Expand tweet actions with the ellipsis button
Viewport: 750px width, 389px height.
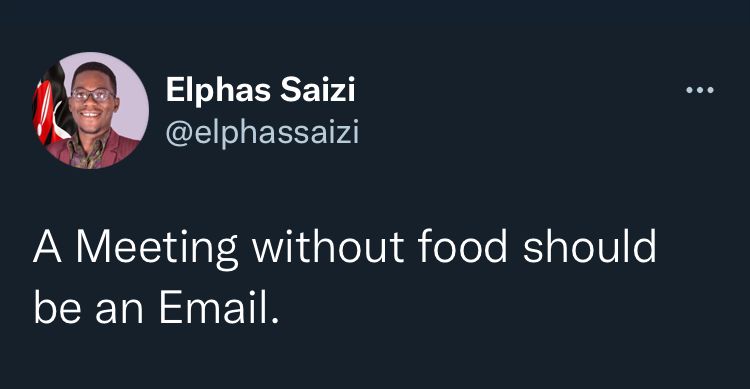coord(700,90)
